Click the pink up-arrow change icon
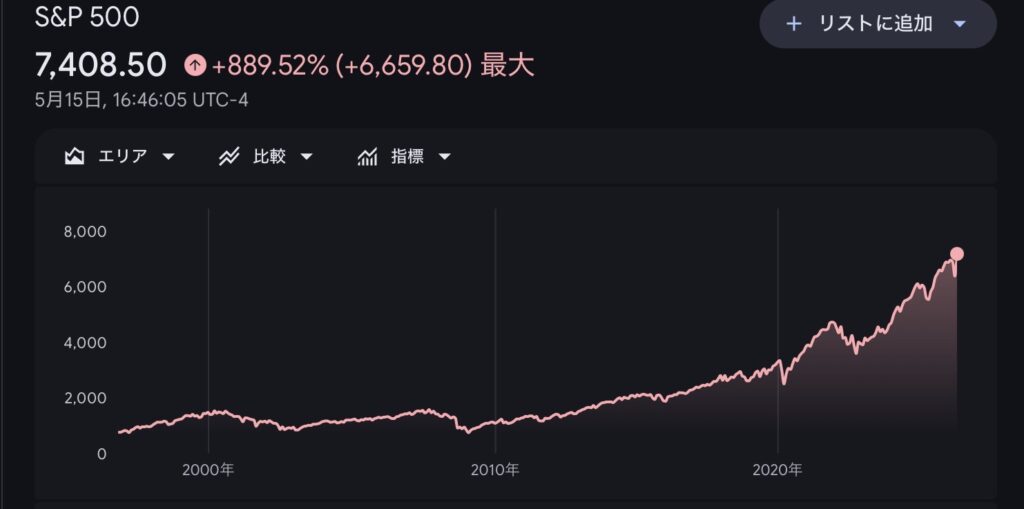1024x509 pixels. [x=195, y=65]
